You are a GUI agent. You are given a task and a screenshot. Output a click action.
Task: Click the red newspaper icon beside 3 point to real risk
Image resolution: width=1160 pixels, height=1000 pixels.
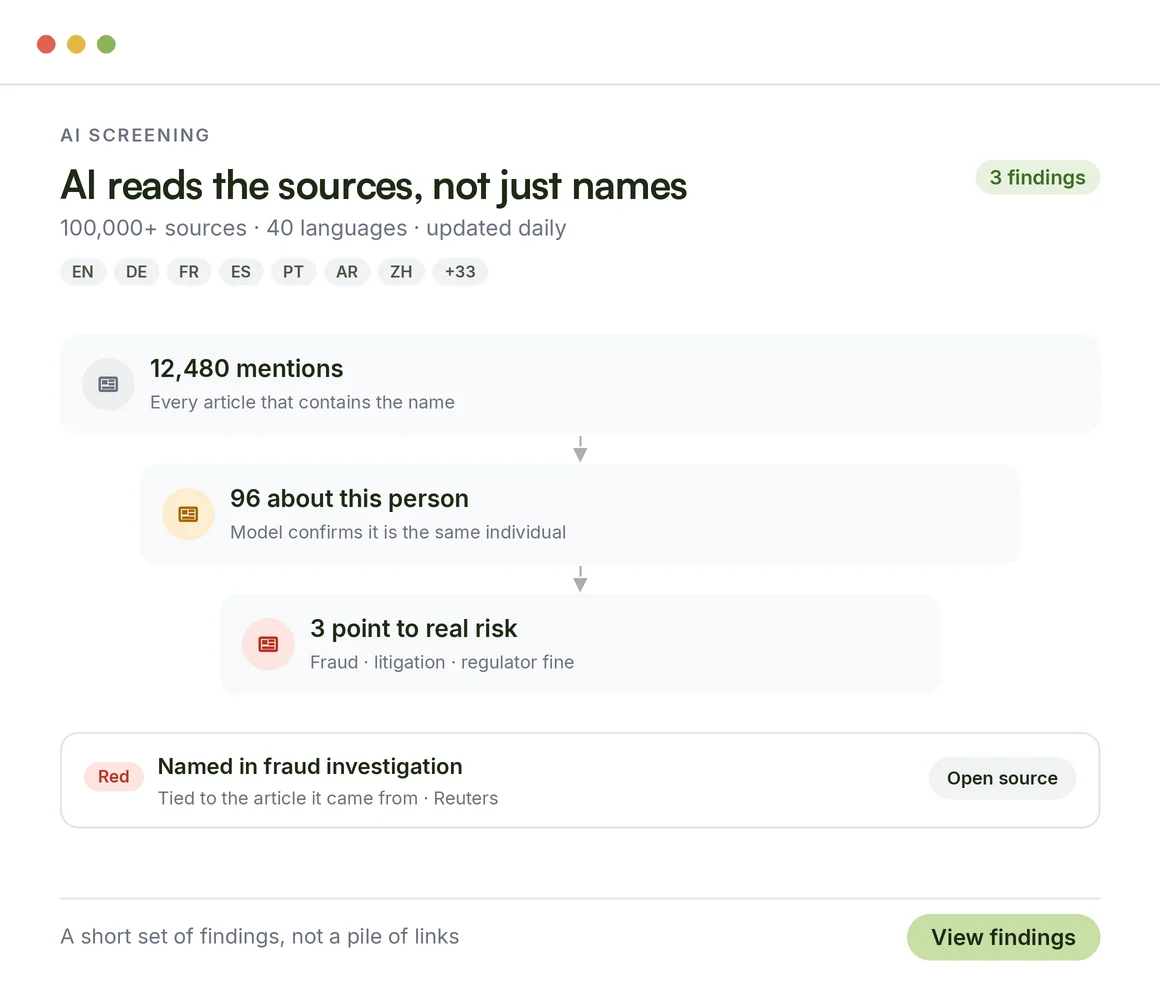coord(268,644)
